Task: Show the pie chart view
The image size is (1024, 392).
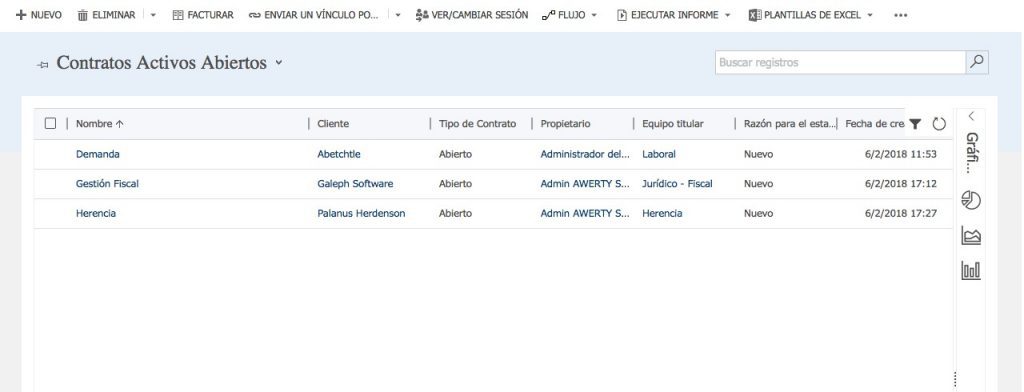Action: [x=971, y=200]
